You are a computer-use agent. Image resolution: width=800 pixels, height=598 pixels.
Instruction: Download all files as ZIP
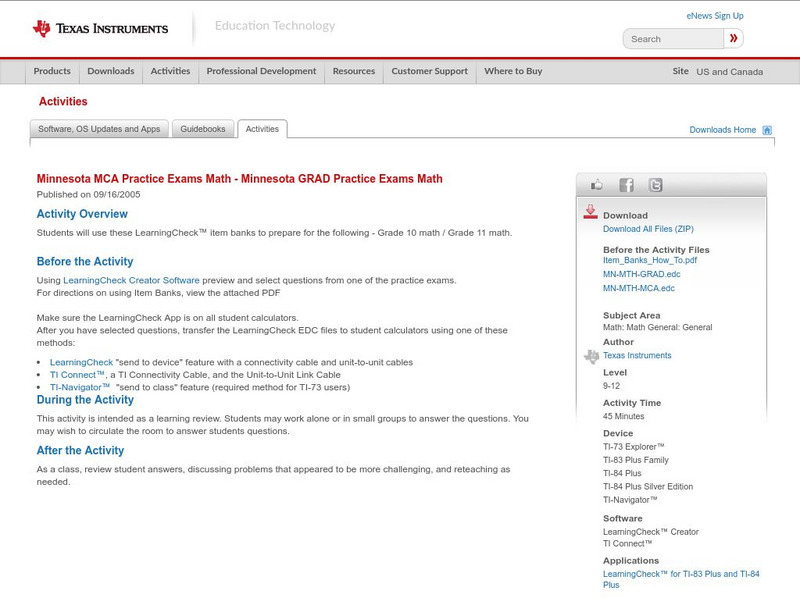click(x=647, y=226)
